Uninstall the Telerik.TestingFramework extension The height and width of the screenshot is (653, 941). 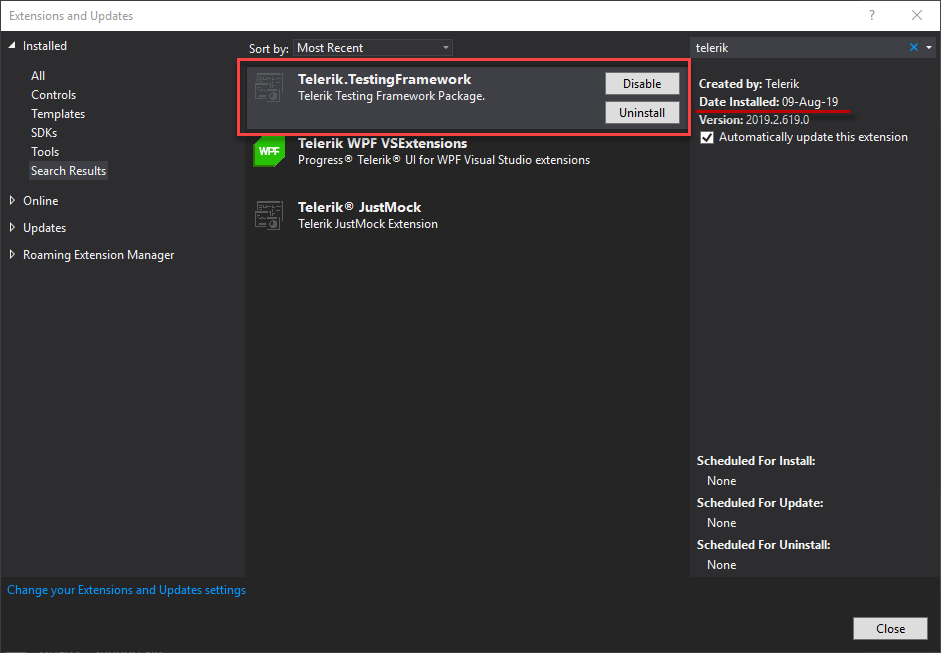[642, 113]
